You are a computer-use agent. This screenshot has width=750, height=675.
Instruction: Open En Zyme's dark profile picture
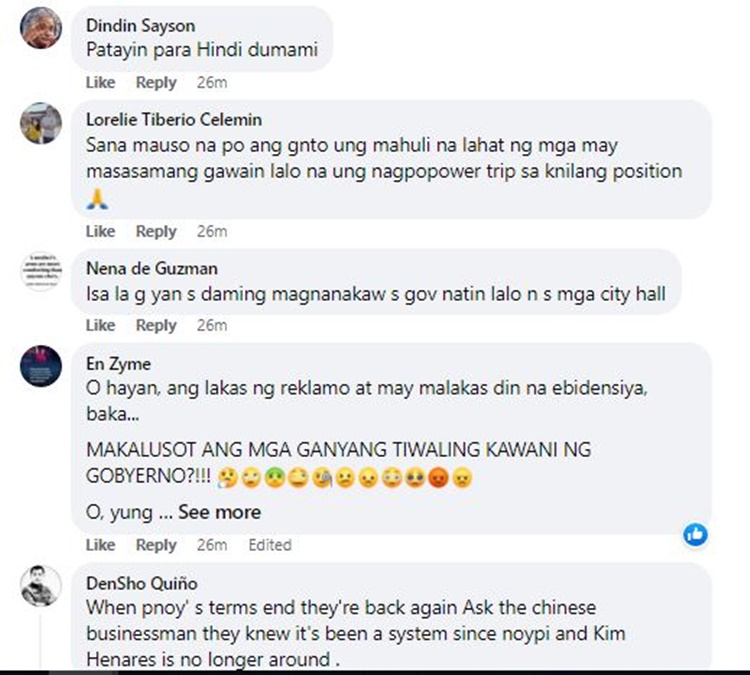[x=41, y=366]
